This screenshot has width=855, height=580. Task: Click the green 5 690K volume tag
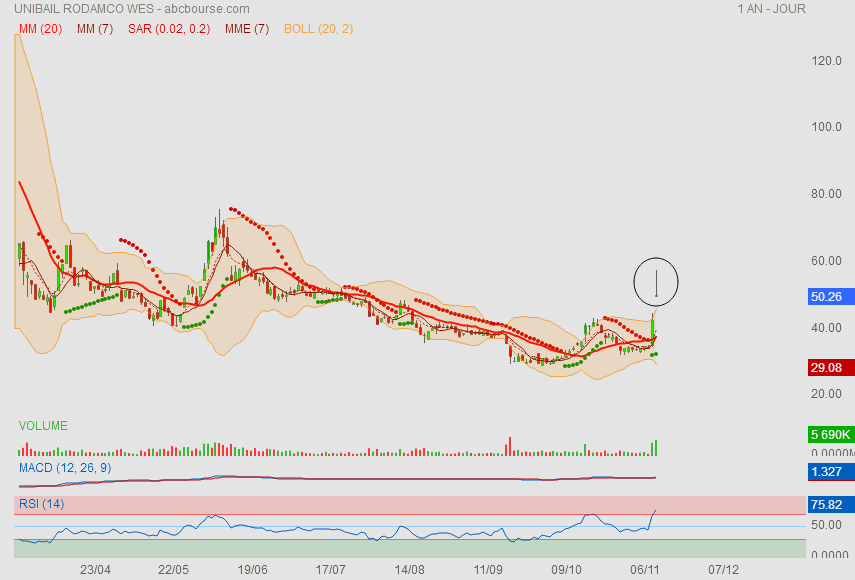(831, 434)
